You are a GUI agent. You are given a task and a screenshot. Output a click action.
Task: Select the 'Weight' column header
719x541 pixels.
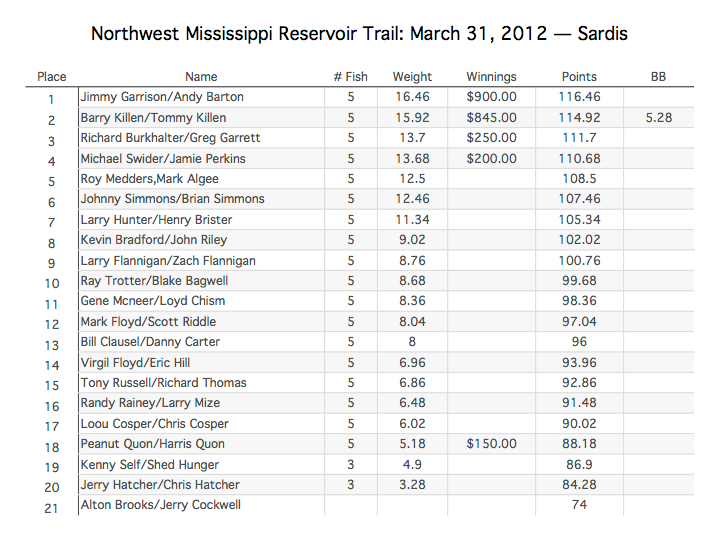coord(412,77)
